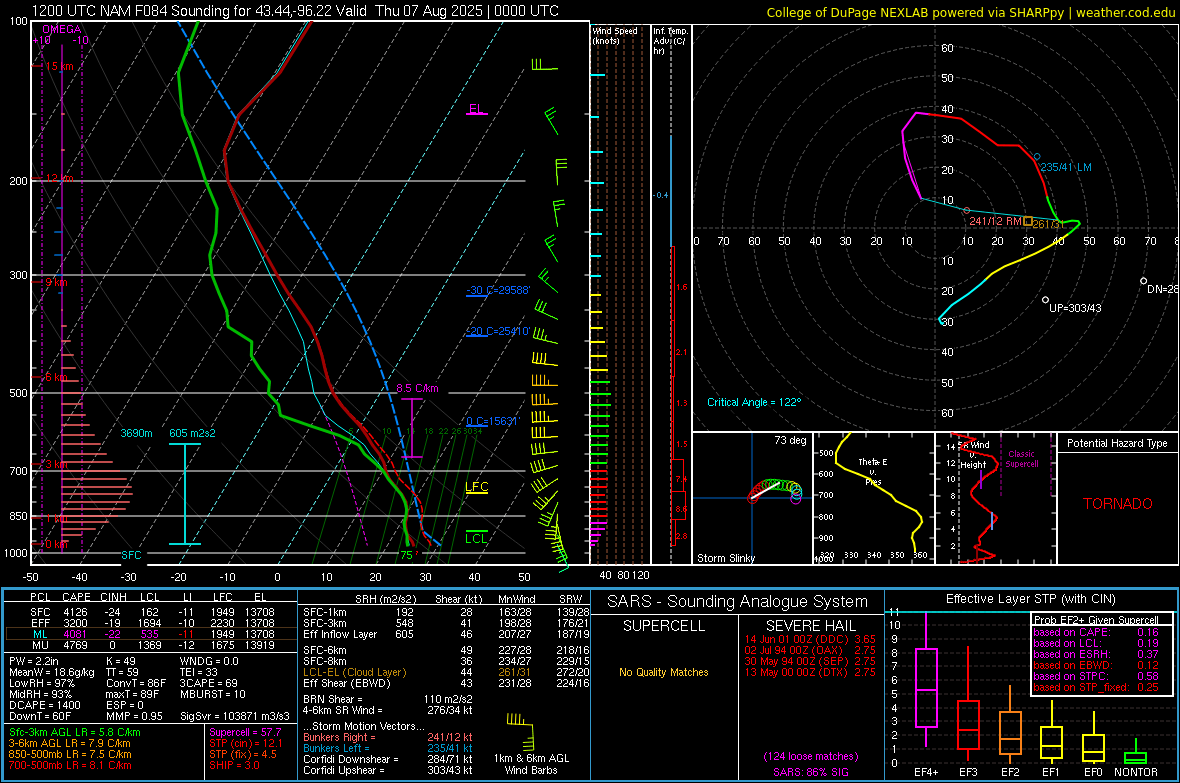
Task: Click the LFC level marker label
Action: (x=476, y=487)
